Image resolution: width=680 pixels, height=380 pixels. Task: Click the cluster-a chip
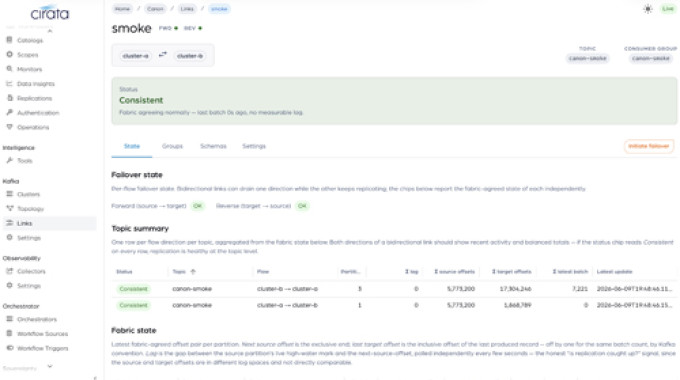135,56
